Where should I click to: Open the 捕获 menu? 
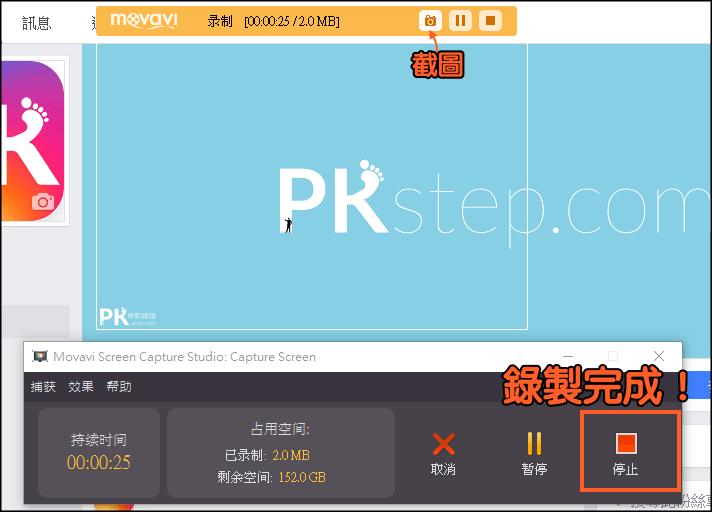(x=43, y=386)
